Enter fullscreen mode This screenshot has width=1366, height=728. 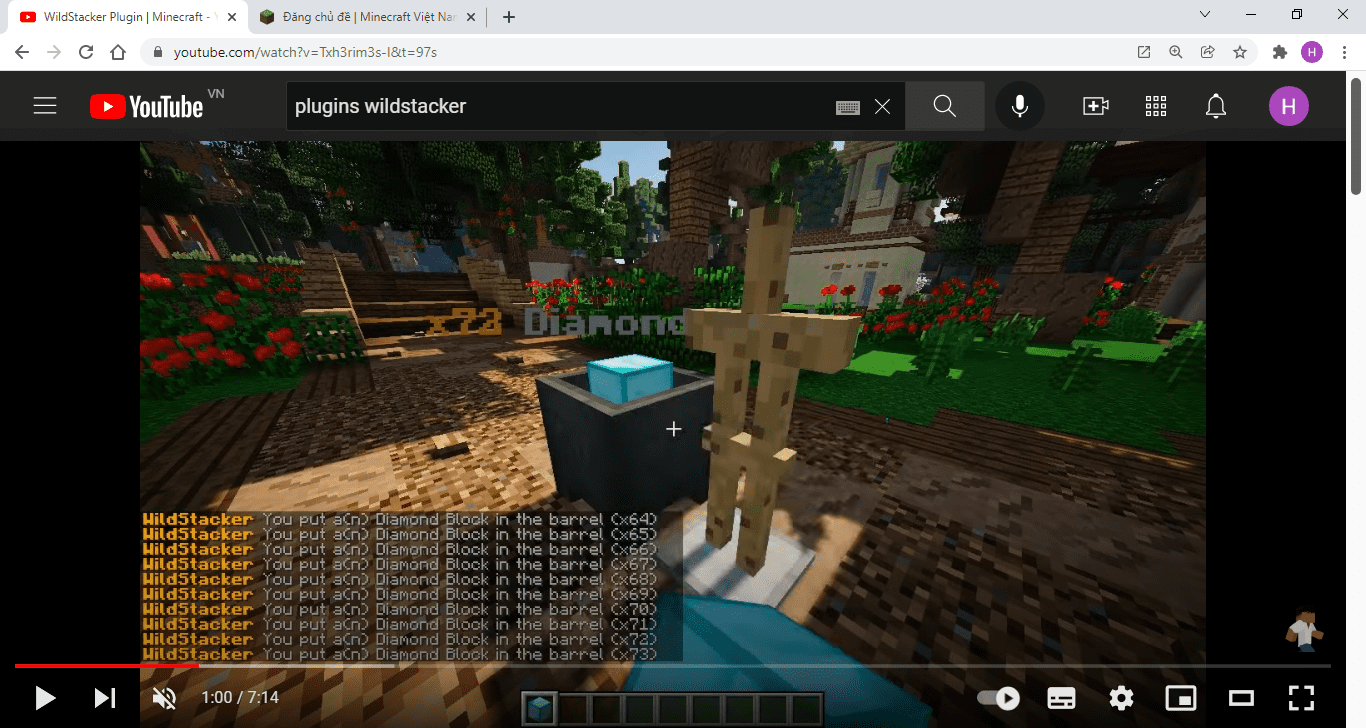pos(1301,697)
